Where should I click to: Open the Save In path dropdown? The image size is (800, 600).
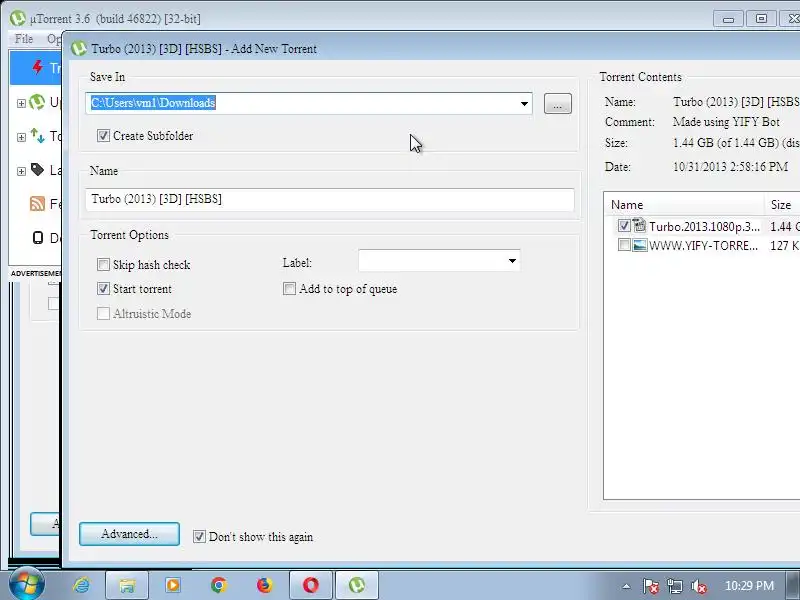pyautogui.click(x=524, y=104)
